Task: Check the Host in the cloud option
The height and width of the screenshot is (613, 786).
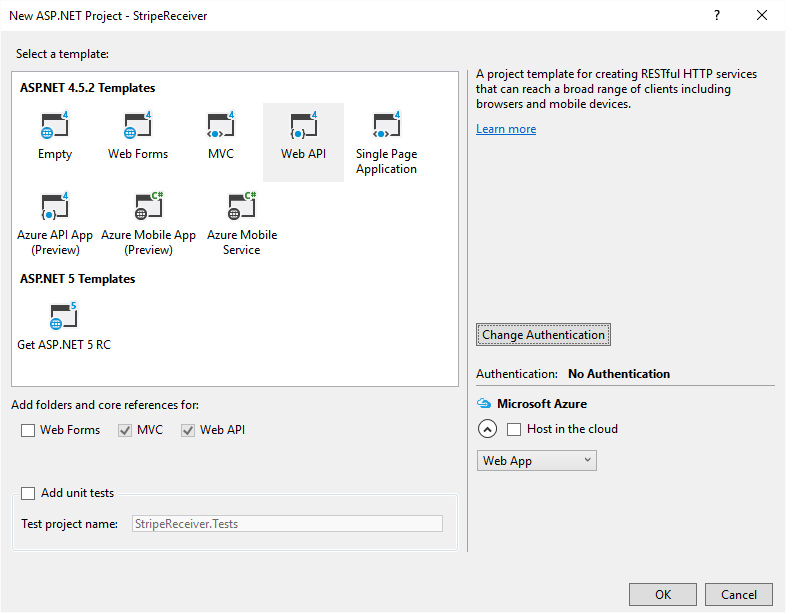Action: pos(514,430)
